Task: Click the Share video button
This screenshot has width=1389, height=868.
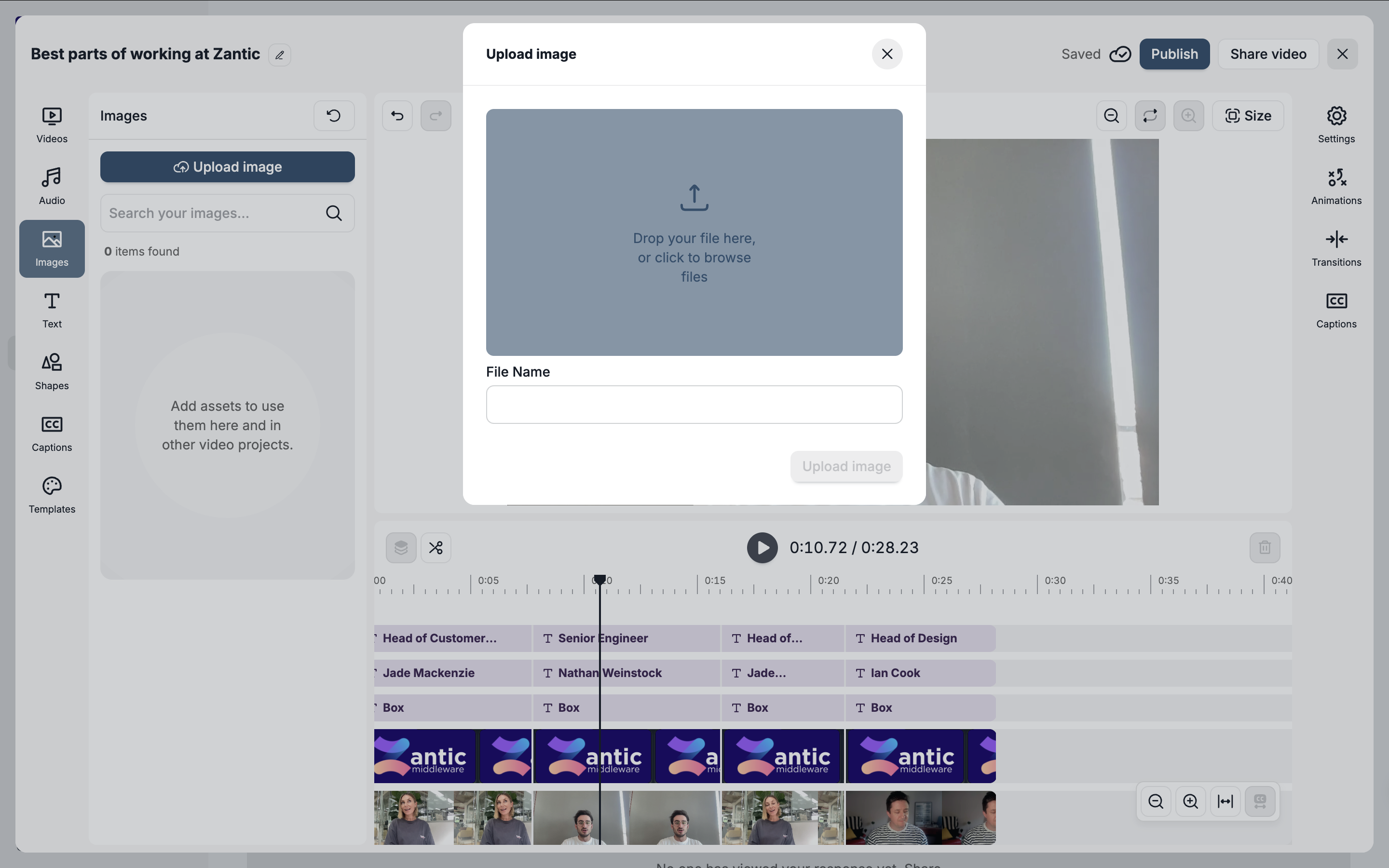Action: pyautogui.click(x=1268, y=54)
